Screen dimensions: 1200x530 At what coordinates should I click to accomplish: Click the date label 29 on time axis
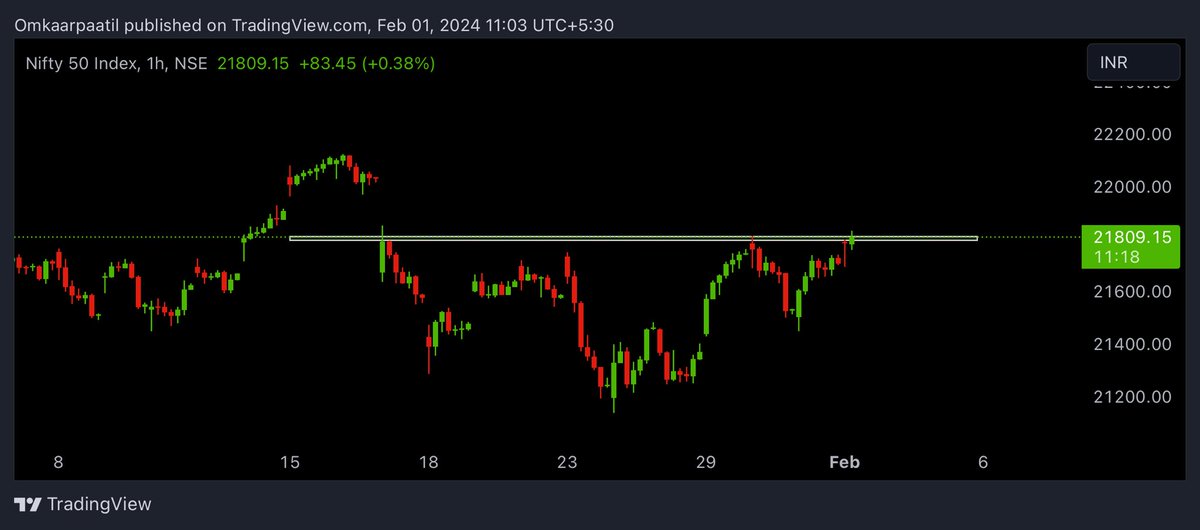click(706, 462)
